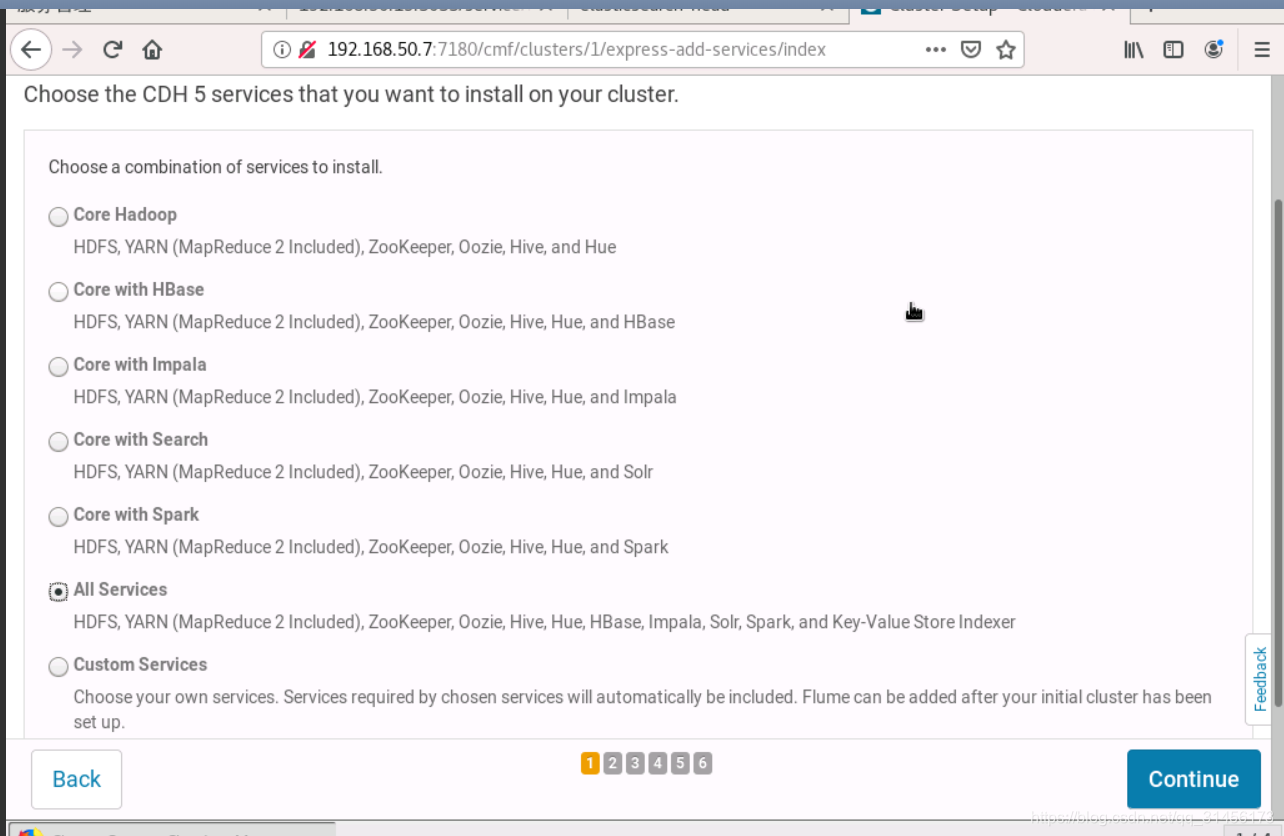The height and width of the screenshot is (836, 1284).
Task: Click the Core Hadoop services description
Action: point(345,247)
